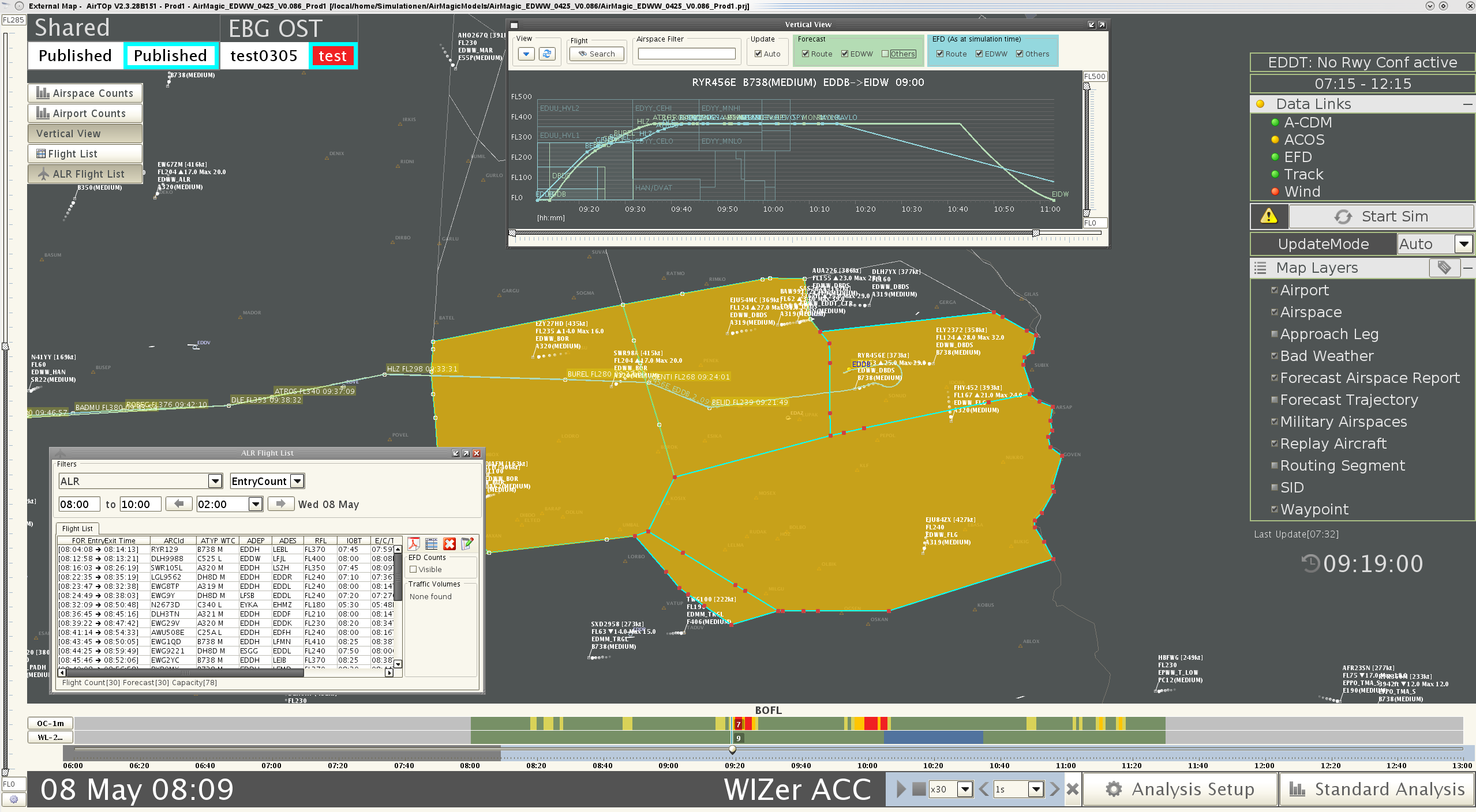
Task: Start playback with the play arrow
Action: tap(901, 789)
